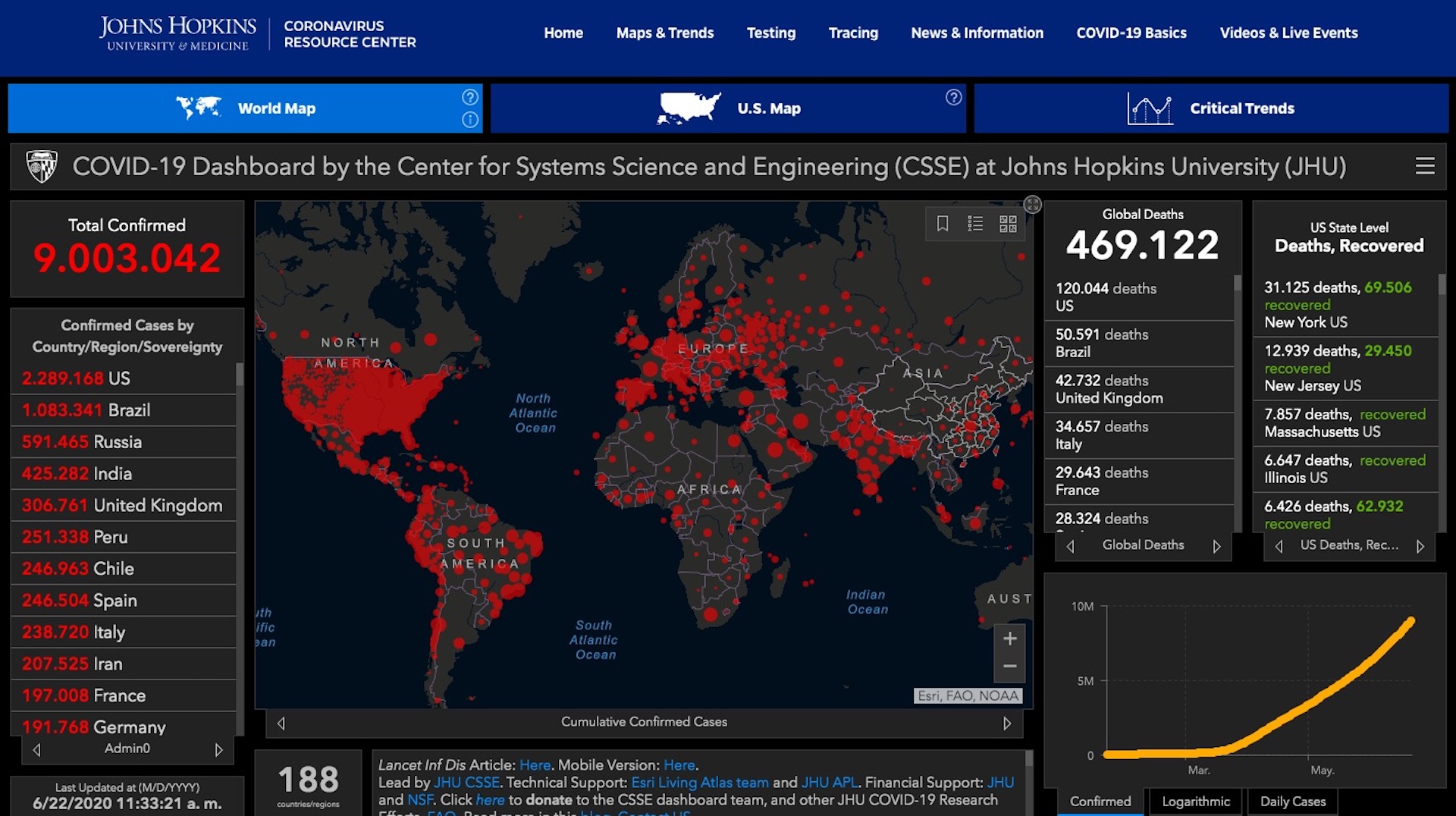Open the hamburger menu beside the dashboard title
The image size is (1456, 816).
[x=1426, y=166]
